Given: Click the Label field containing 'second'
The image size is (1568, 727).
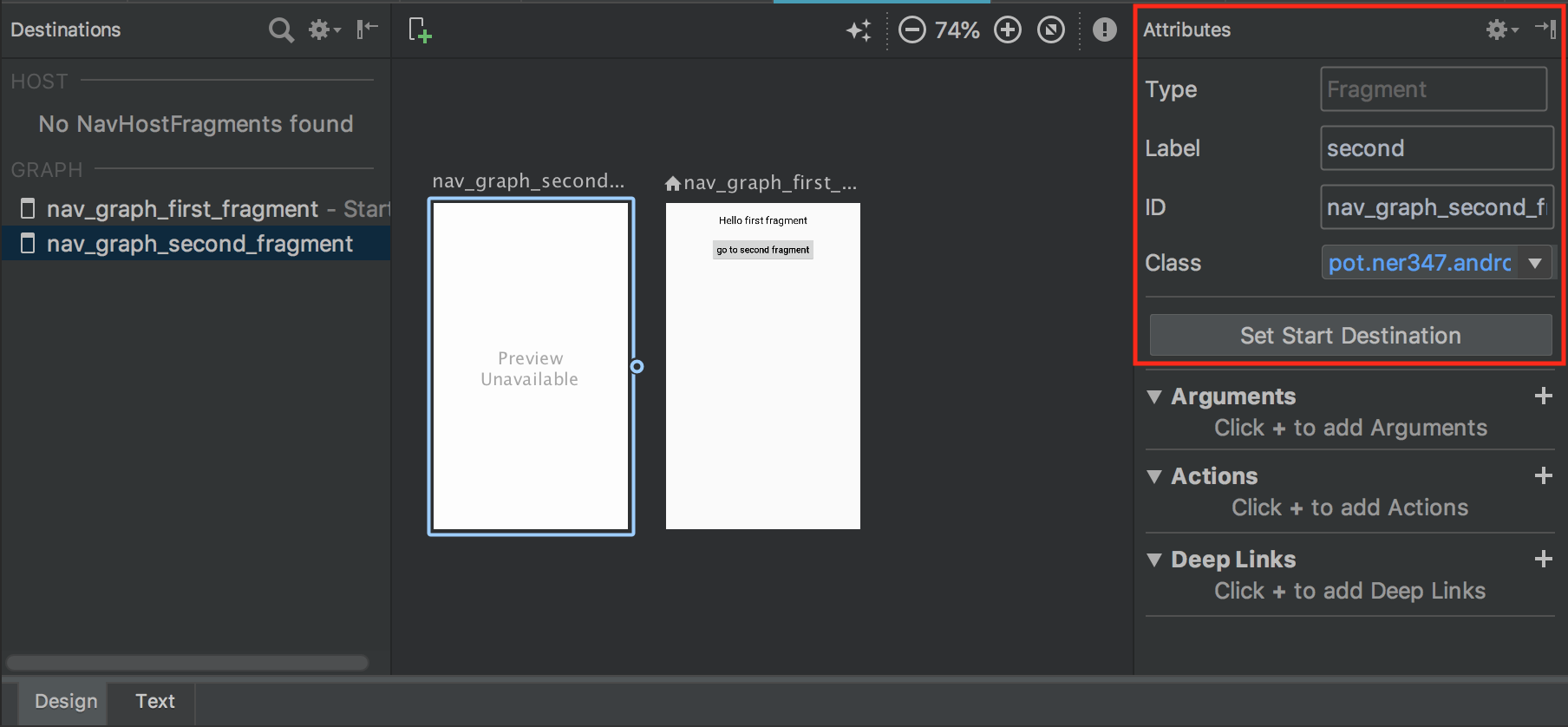Looking at the screenshot, I should point(1436,148).
